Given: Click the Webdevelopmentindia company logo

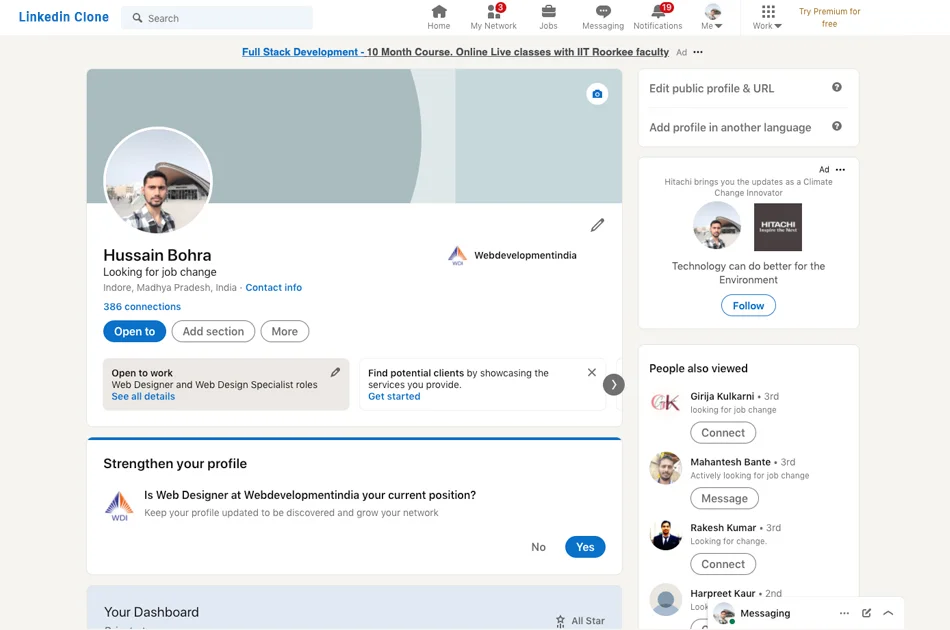Looking at the screenshot, I should [456, 255].
